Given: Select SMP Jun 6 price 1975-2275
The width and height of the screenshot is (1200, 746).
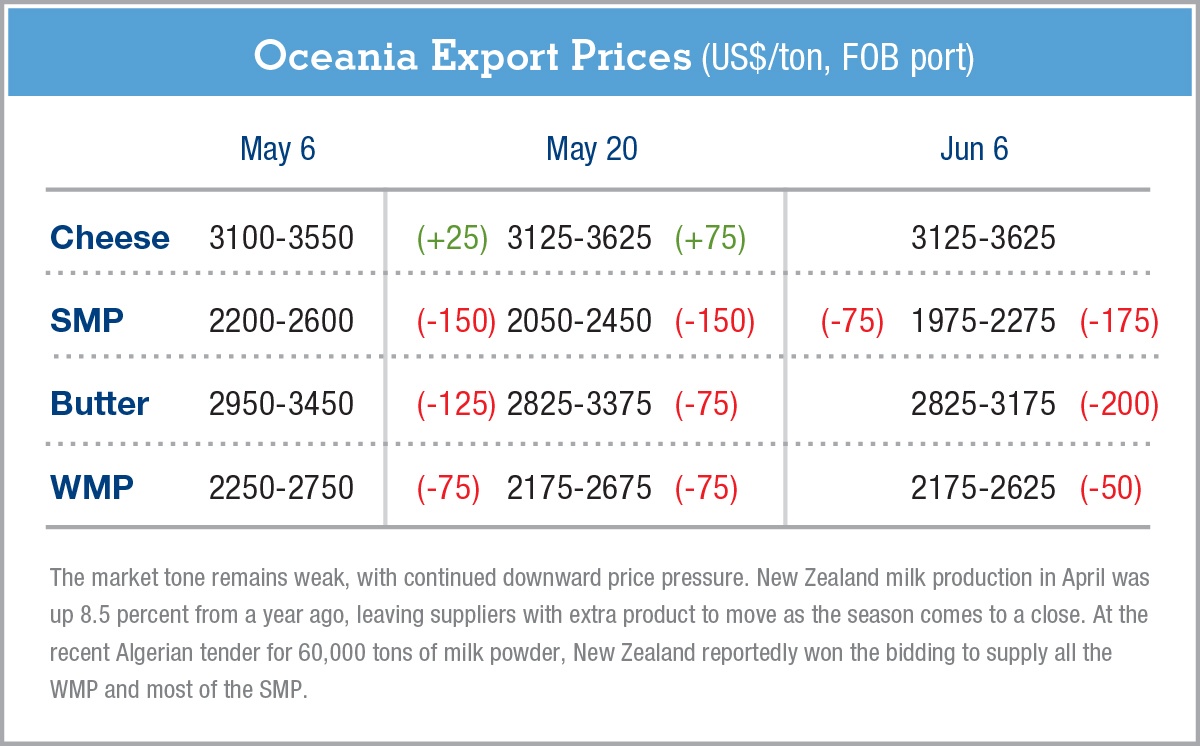Looking at the screenshot, I should 983,321.
